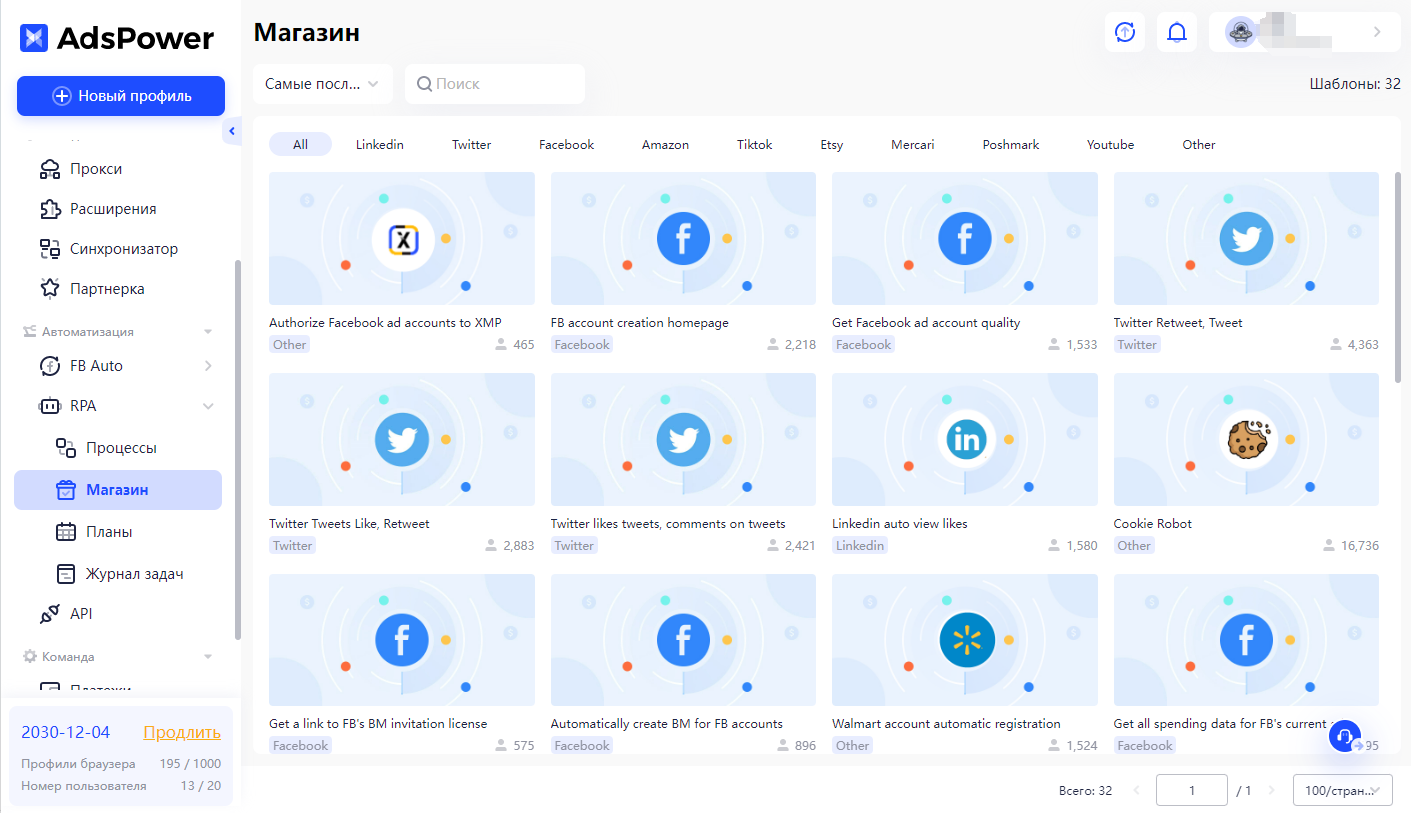
Task: Open Linkedin auto view likes thumbnail
Action: pos(965,439)
